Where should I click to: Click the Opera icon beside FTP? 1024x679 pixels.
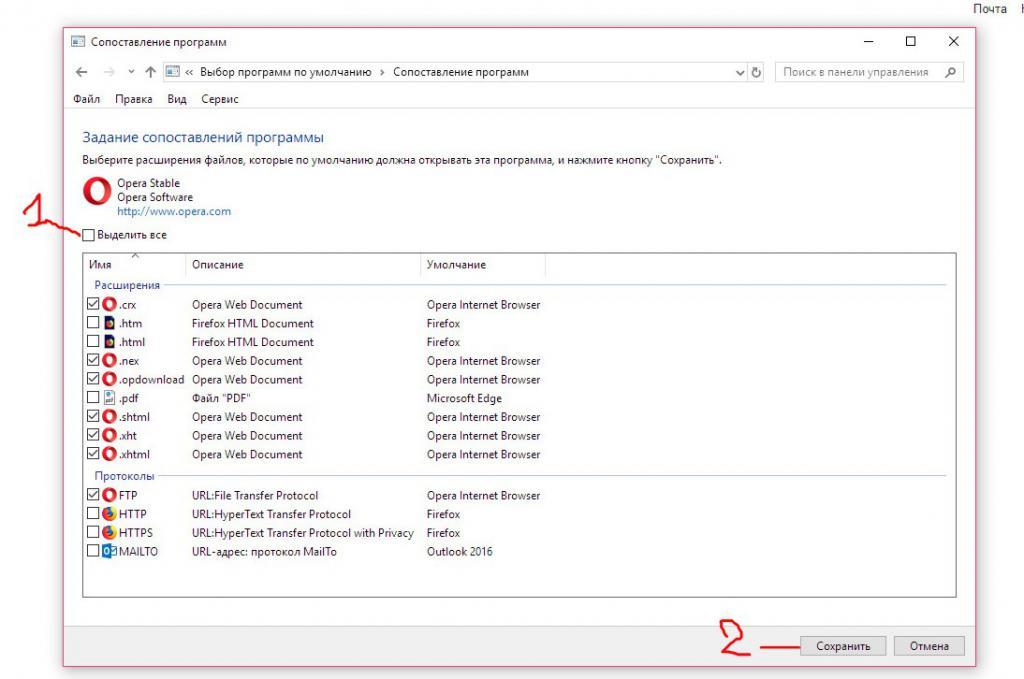tap(110, 495)
